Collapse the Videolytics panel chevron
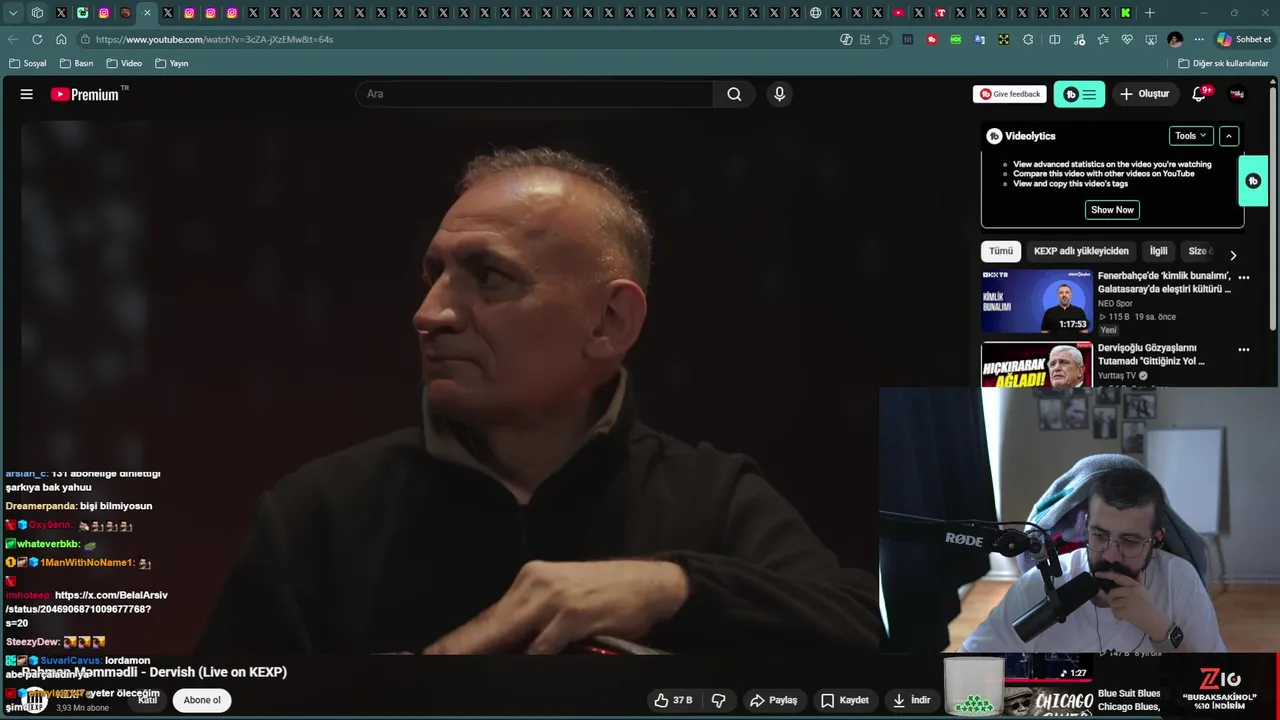This screenshot has height=720, width=1280. coord(1229,136)
